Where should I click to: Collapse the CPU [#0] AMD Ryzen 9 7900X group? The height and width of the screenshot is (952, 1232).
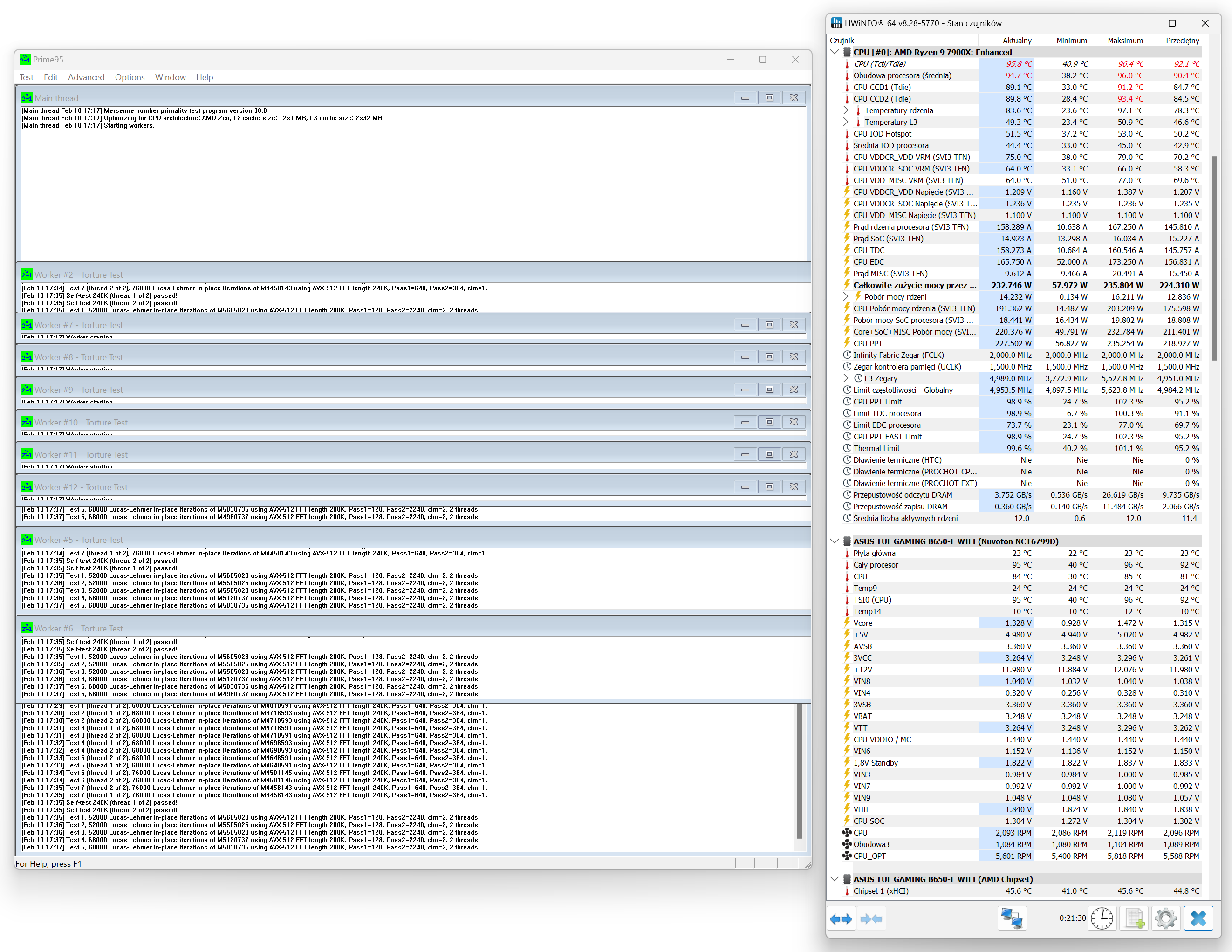click(835, 52)
